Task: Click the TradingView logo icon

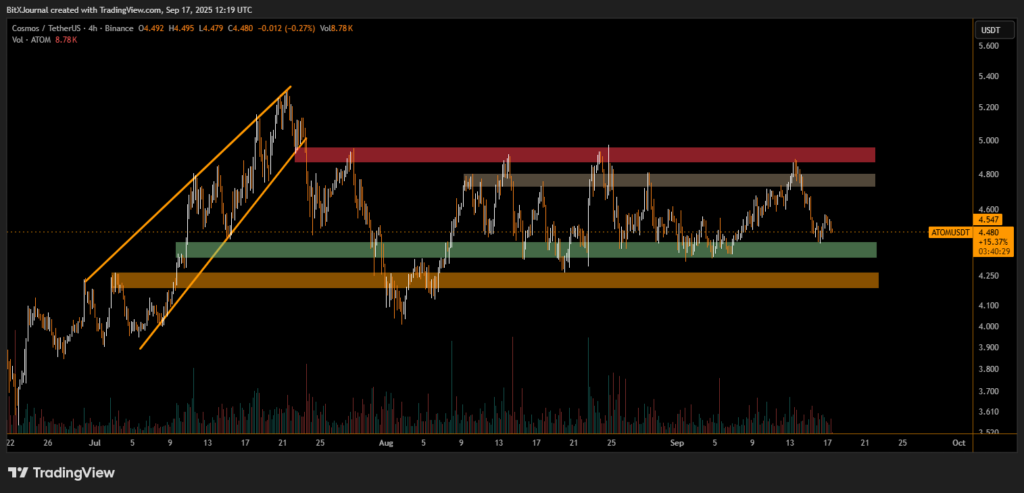Action: [18, 472]
